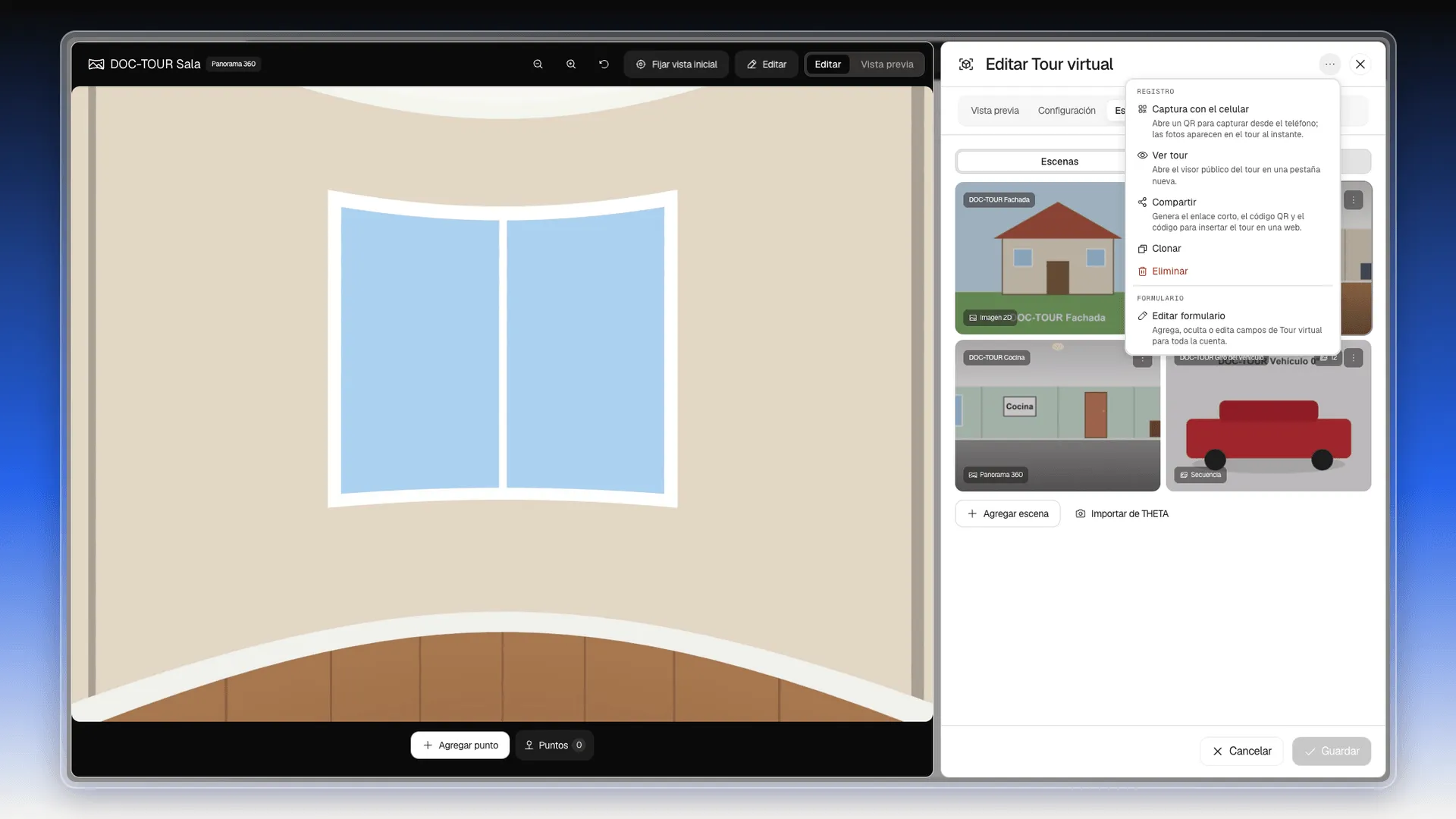The width and height of the screenshot is (1456, 819).
Task: Choose Editar formulario menu entry
Action: pyautogui.click(x=1233, y=328)
